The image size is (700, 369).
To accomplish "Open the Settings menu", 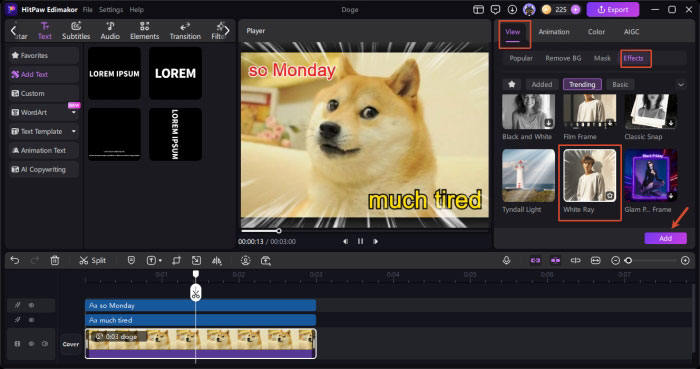I will (x=111, y=9).
